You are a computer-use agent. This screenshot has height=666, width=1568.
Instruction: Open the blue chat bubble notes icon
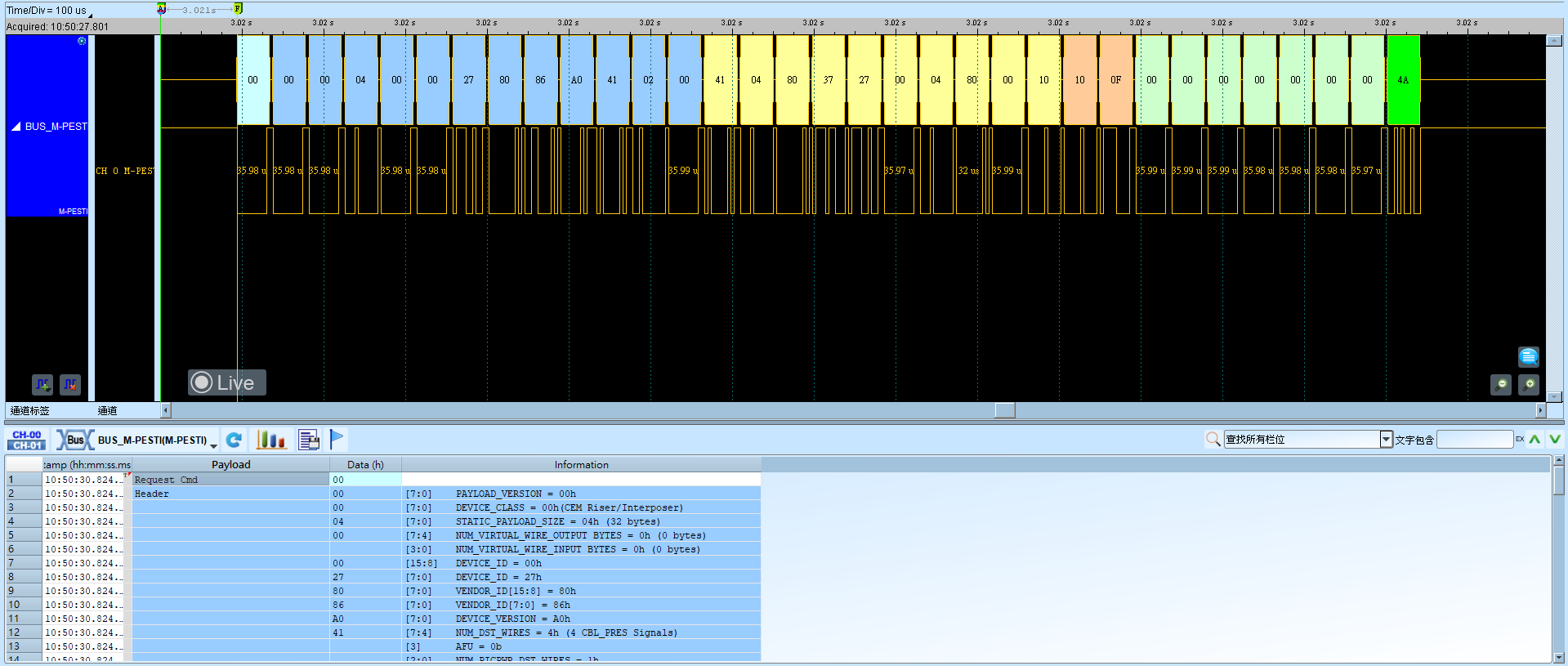tap(1529, 356)
